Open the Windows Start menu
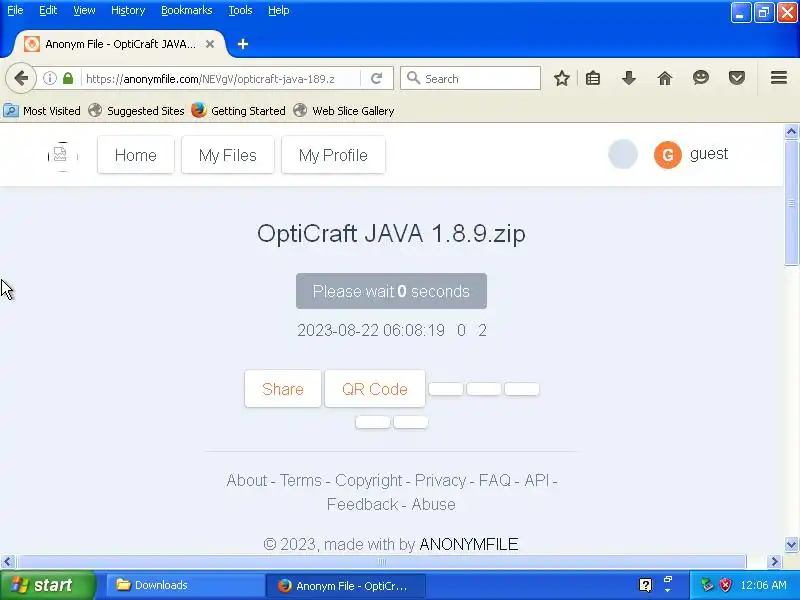 pyautogui.click(x=47, y=585)
